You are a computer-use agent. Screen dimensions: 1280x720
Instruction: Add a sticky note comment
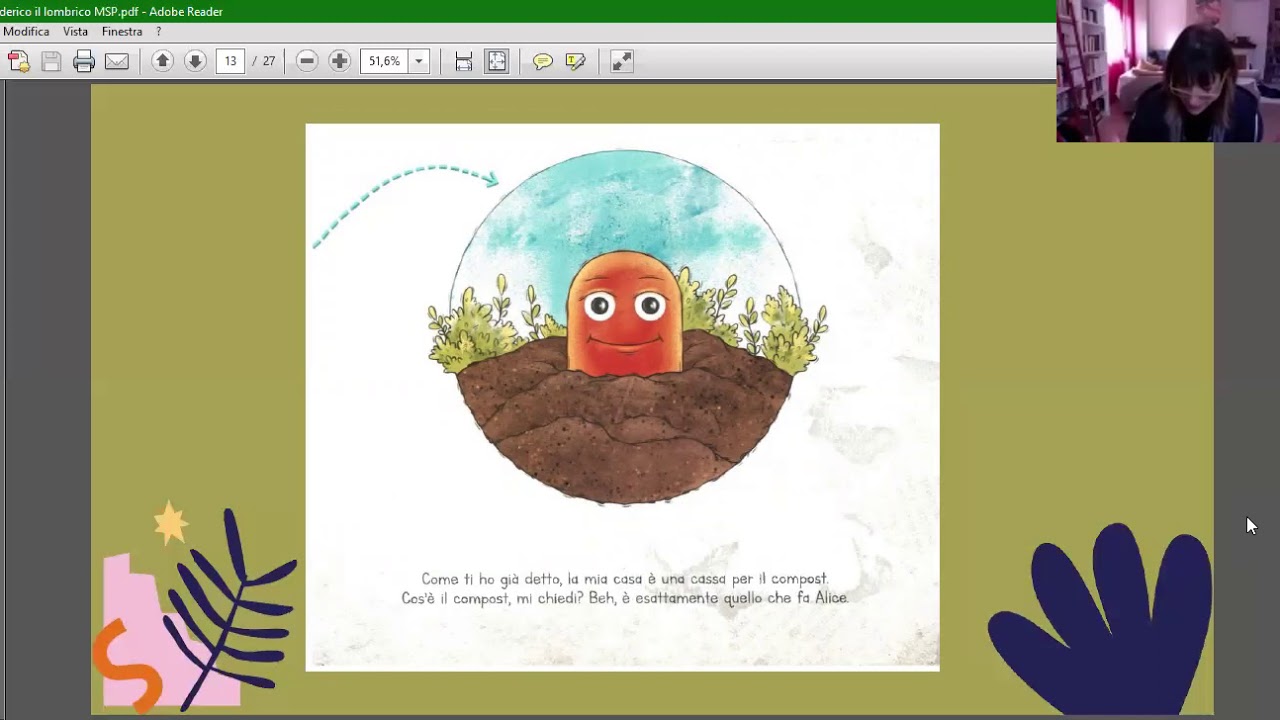click(x=543, y=61)
